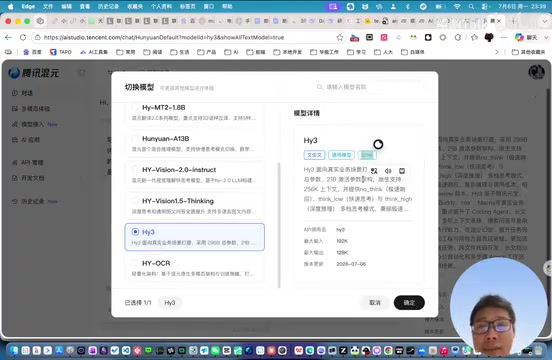Click the model list vertical scrollbar

pos(279,225)
